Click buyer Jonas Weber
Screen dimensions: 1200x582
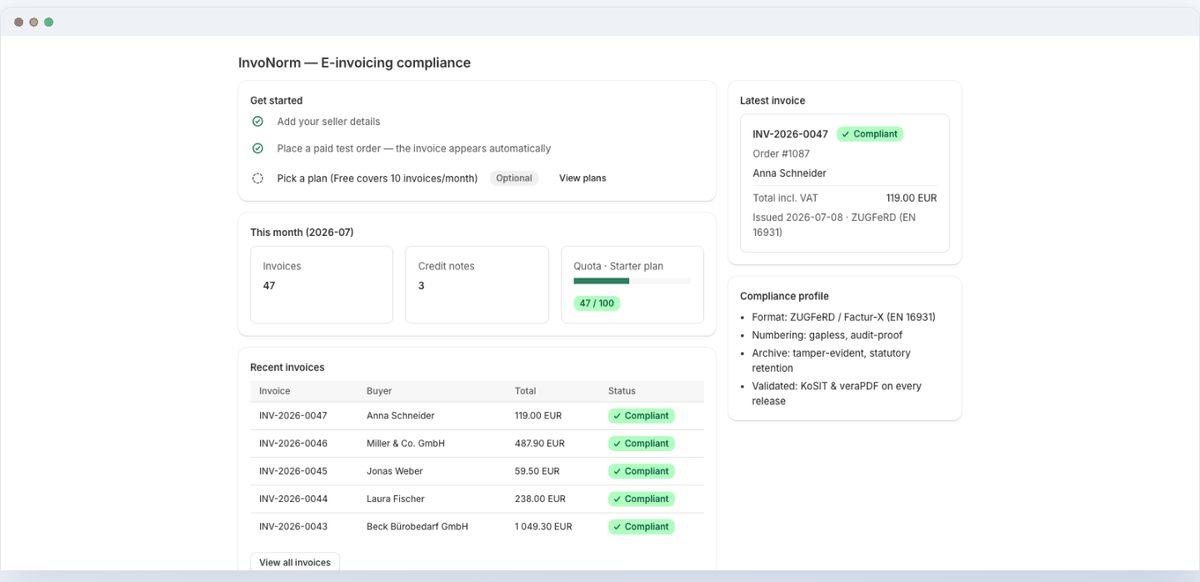point(394,471)
